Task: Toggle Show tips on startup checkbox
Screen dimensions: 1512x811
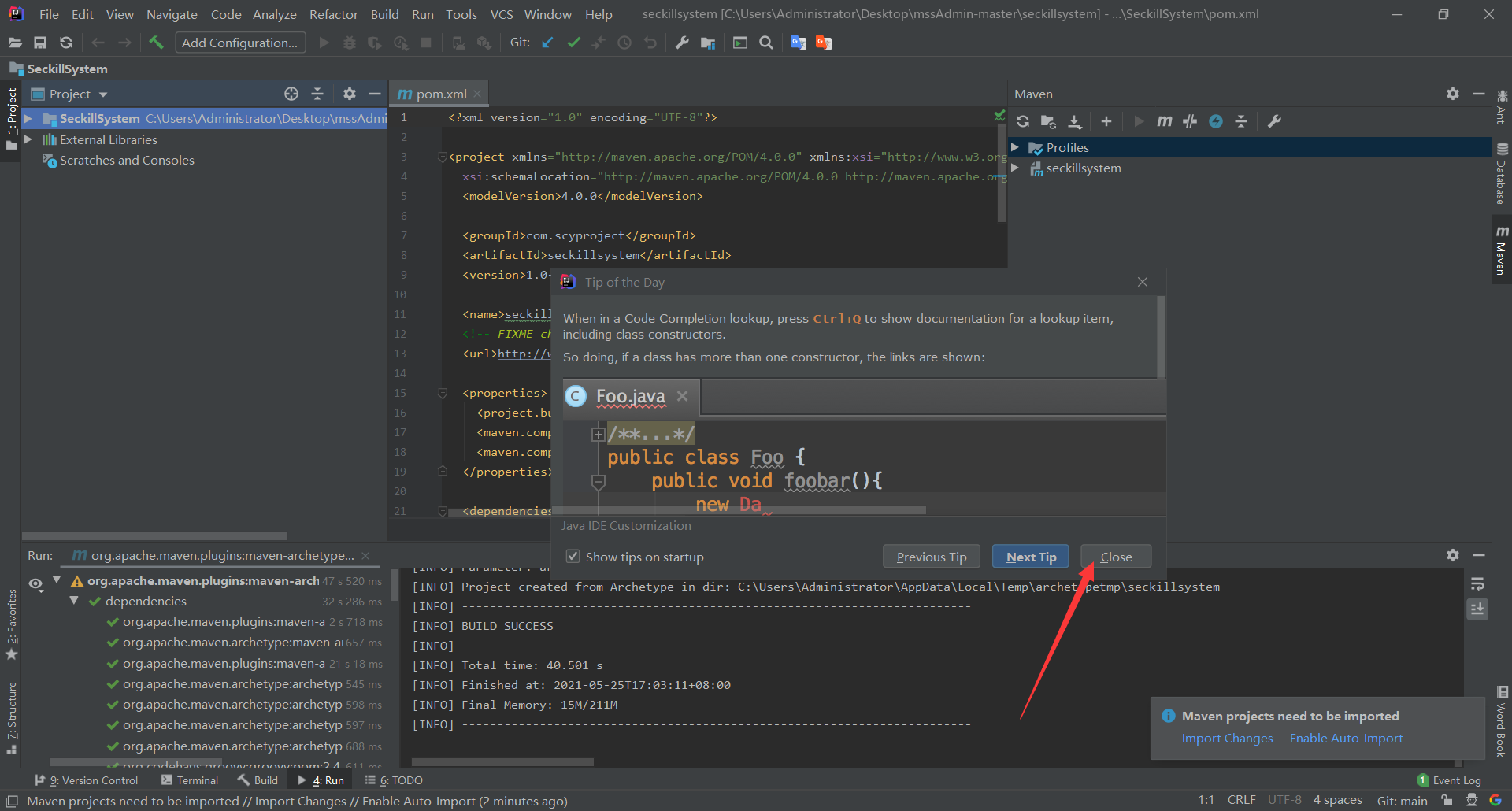Action: [x=573, y=557]
